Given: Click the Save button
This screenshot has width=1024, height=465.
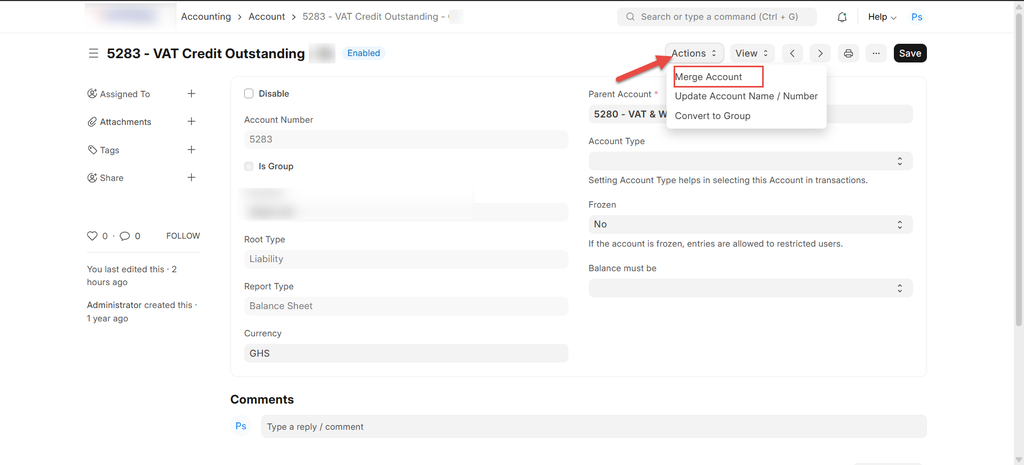Looking at the screenshot, I should coord(909,53).
